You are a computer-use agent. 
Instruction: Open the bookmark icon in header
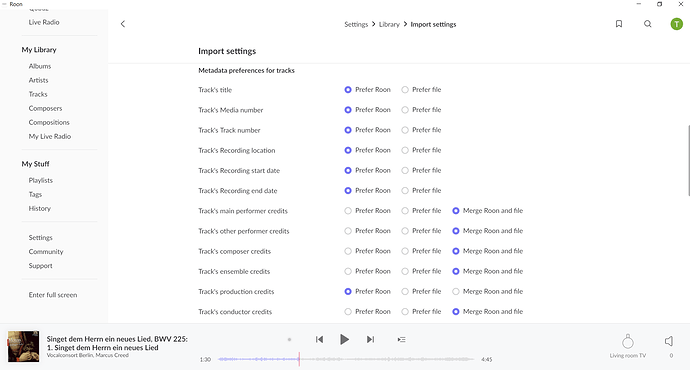coord(619,24)
